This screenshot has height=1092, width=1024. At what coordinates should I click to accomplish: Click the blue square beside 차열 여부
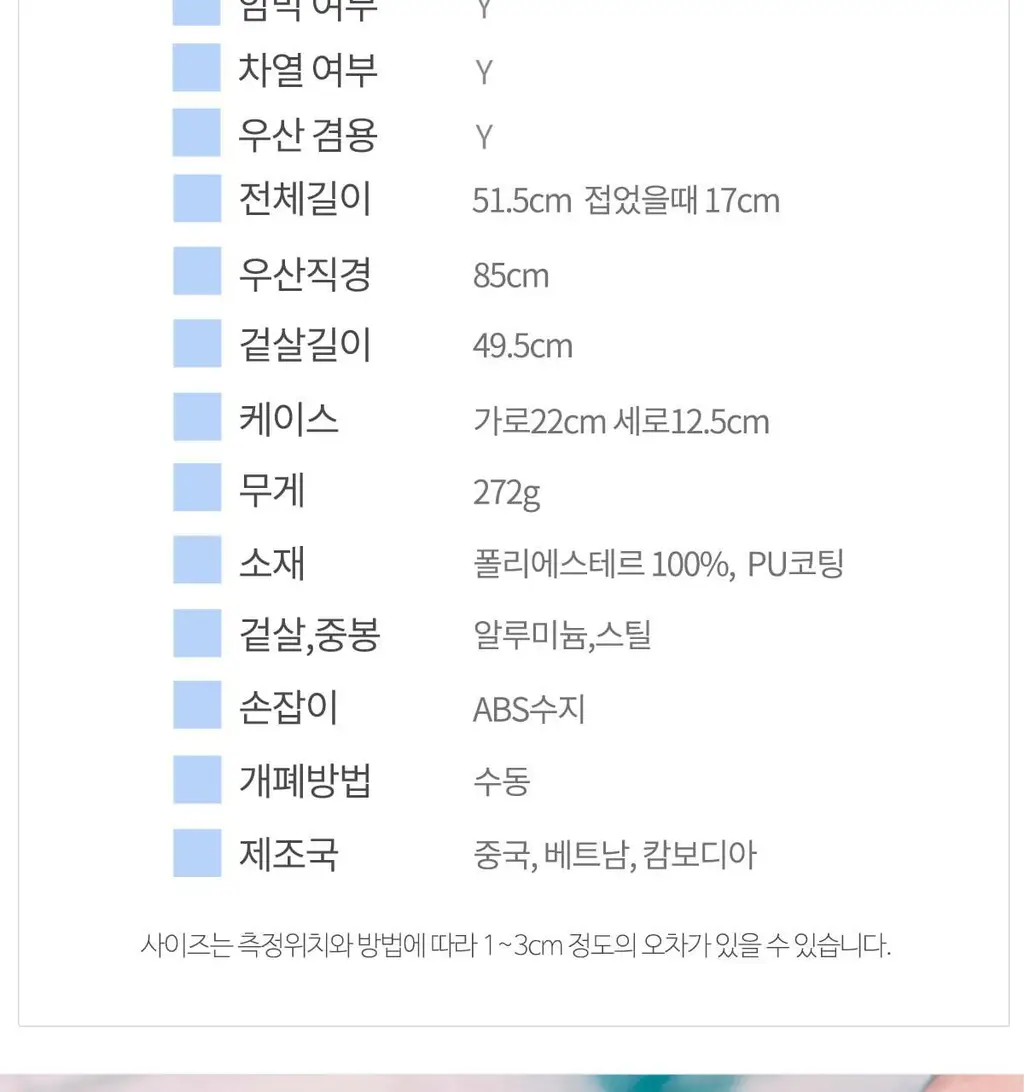click(196, 68)
